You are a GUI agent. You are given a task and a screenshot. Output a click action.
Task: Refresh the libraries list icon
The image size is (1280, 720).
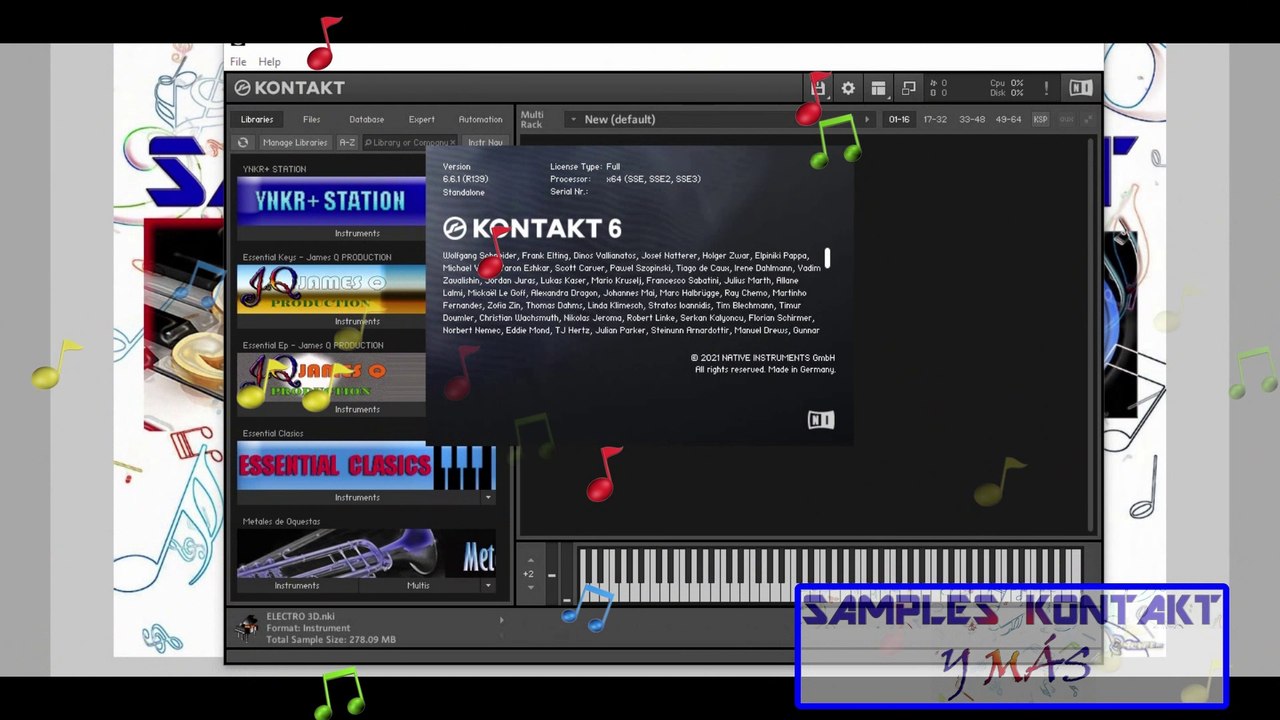point(243,143)
